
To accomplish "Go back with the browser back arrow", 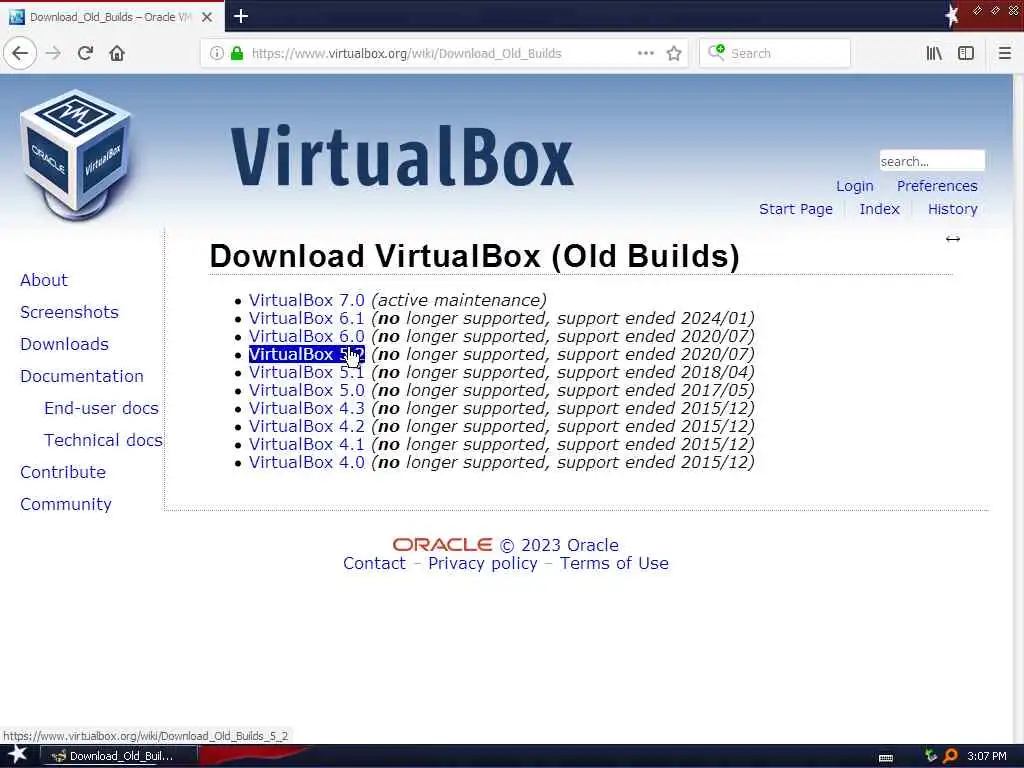I will pos(20,53).
